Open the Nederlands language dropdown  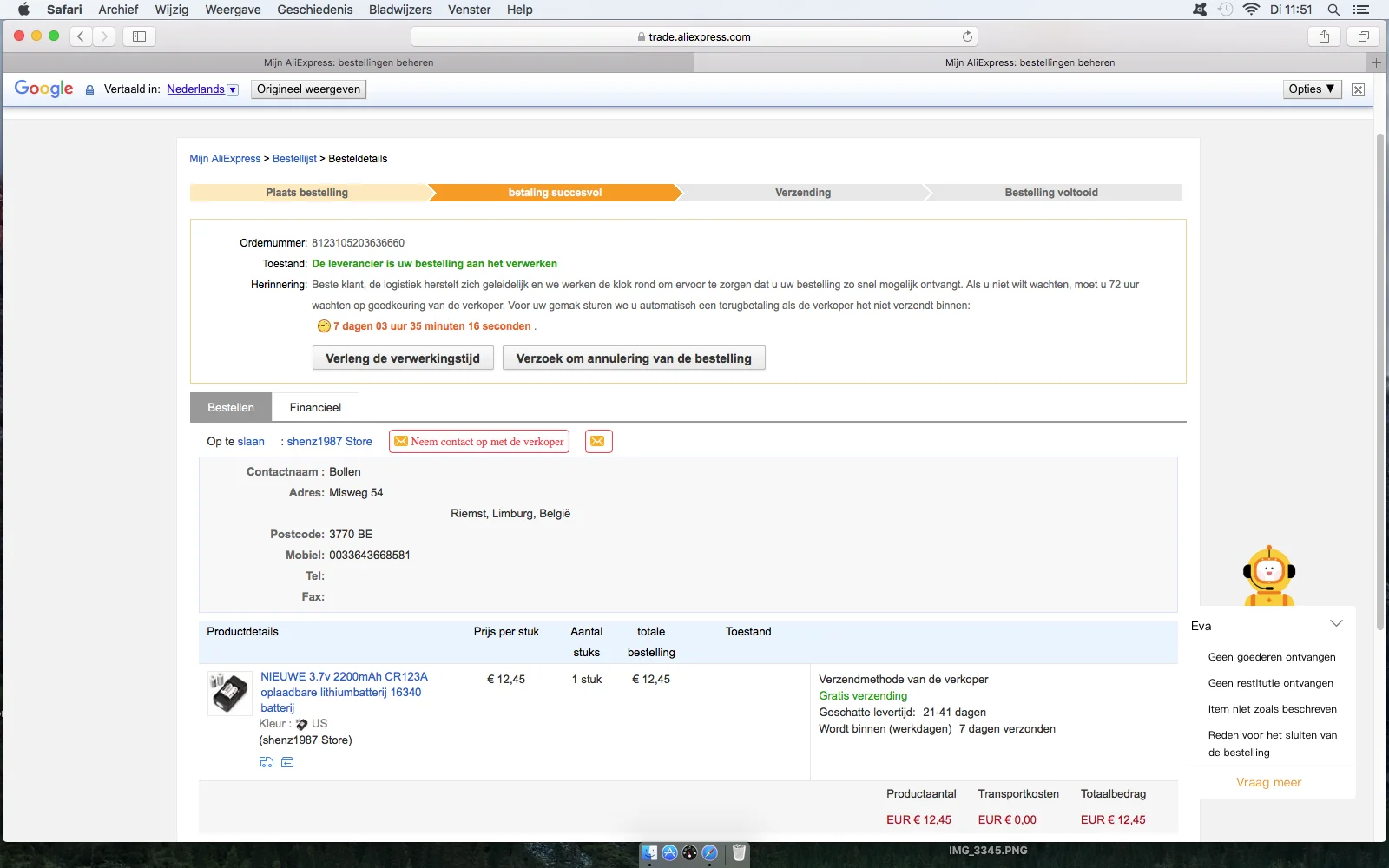(x=202, y=89)
